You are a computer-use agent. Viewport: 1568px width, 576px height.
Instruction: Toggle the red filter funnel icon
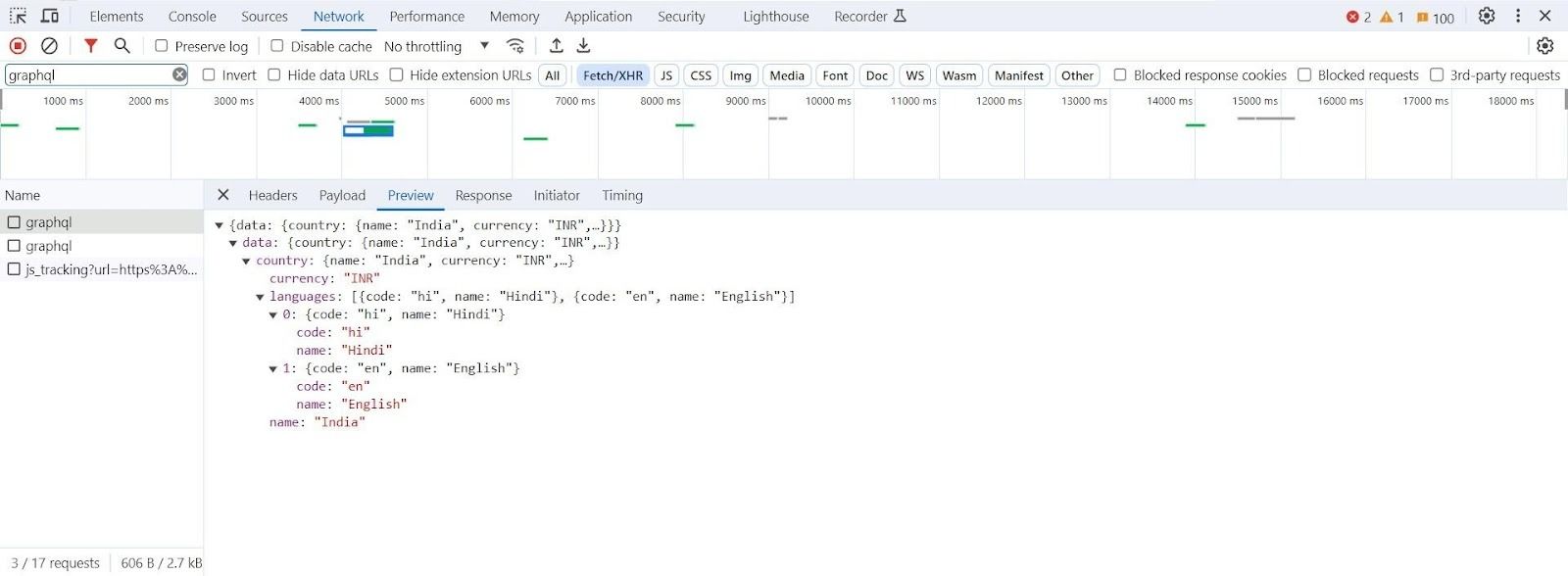[91, 45]
